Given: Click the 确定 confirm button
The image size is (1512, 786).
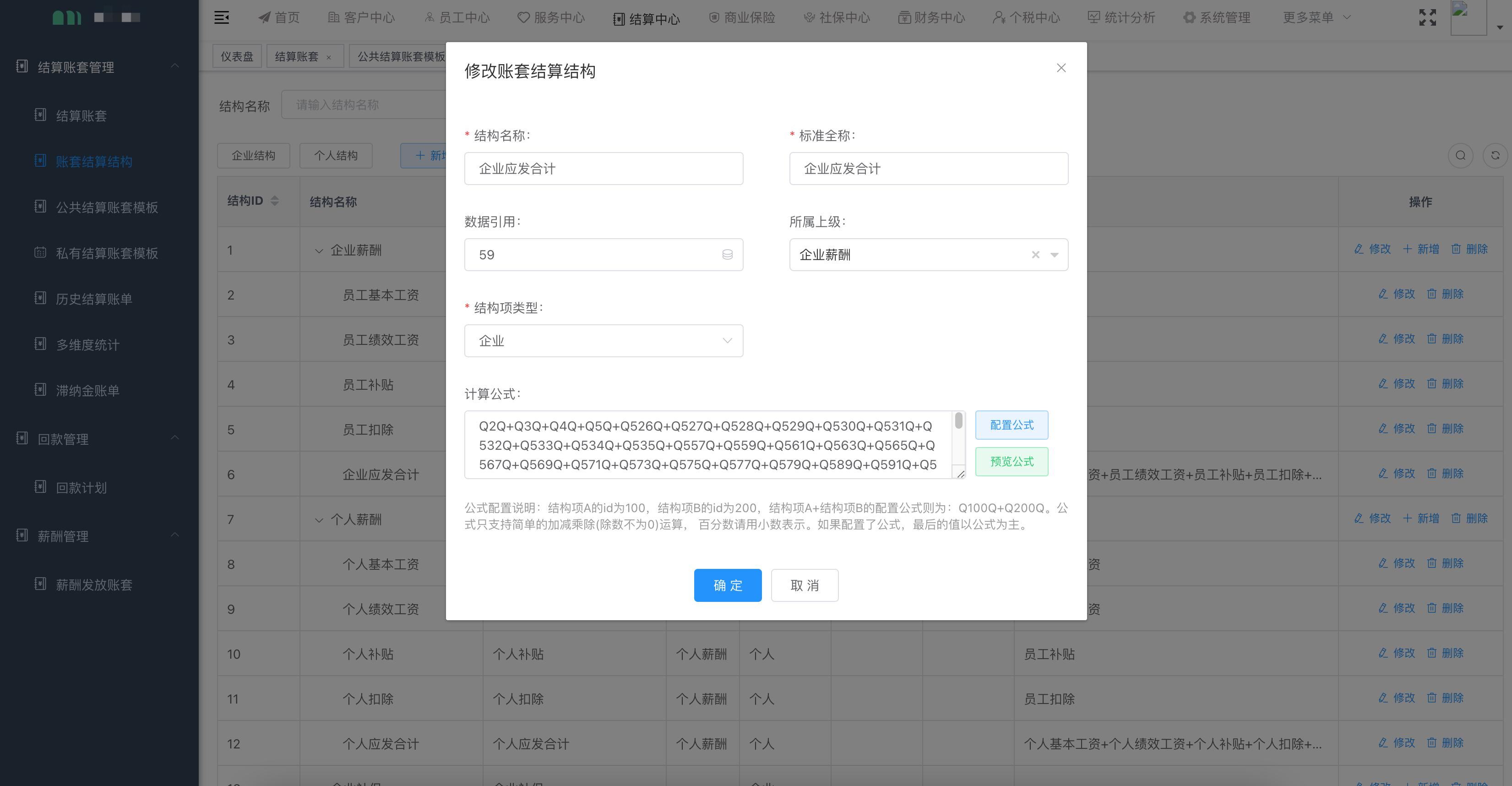Looking at the screenshot, I should pyautogui.click(x=728, y=585).
